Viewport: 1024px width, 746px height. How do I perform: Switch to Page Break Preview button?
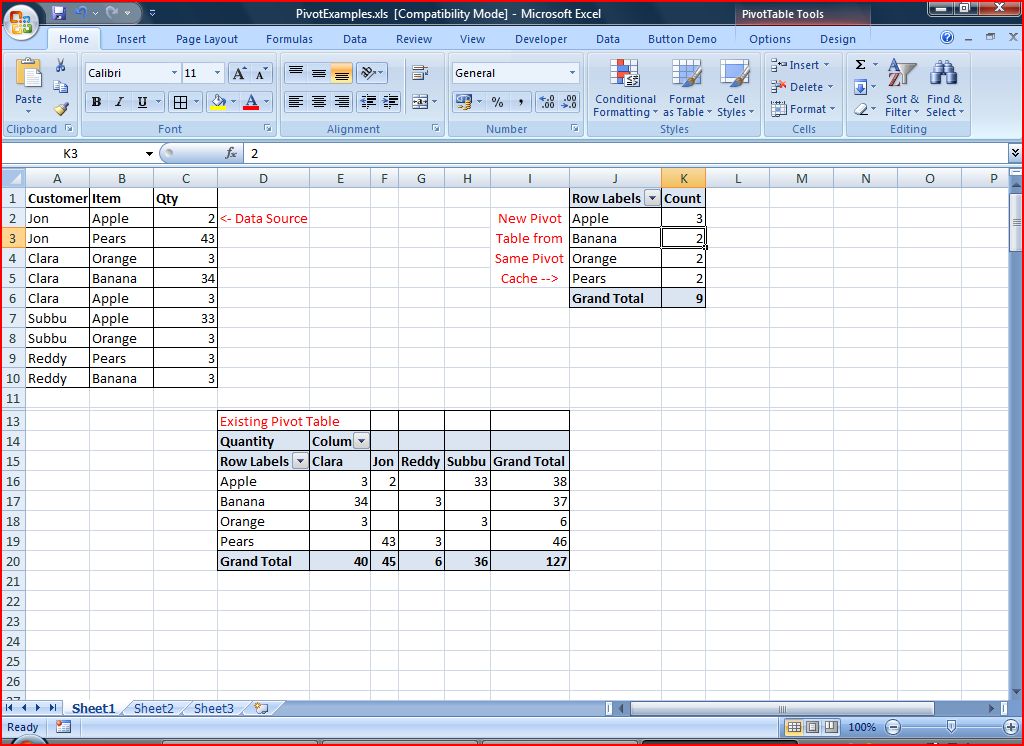coord(831,727)
